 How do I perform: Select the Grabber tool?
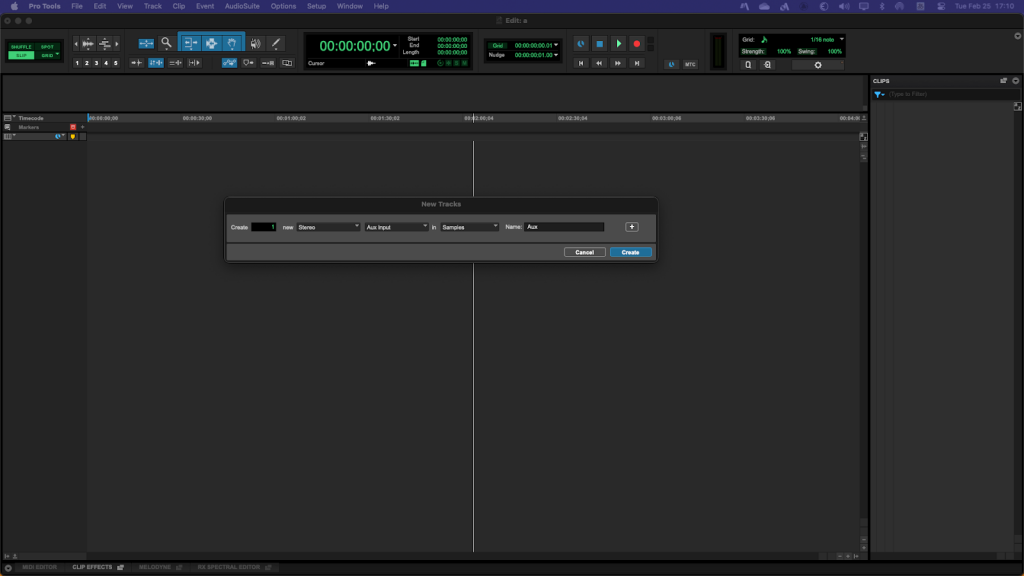(233, 43)
